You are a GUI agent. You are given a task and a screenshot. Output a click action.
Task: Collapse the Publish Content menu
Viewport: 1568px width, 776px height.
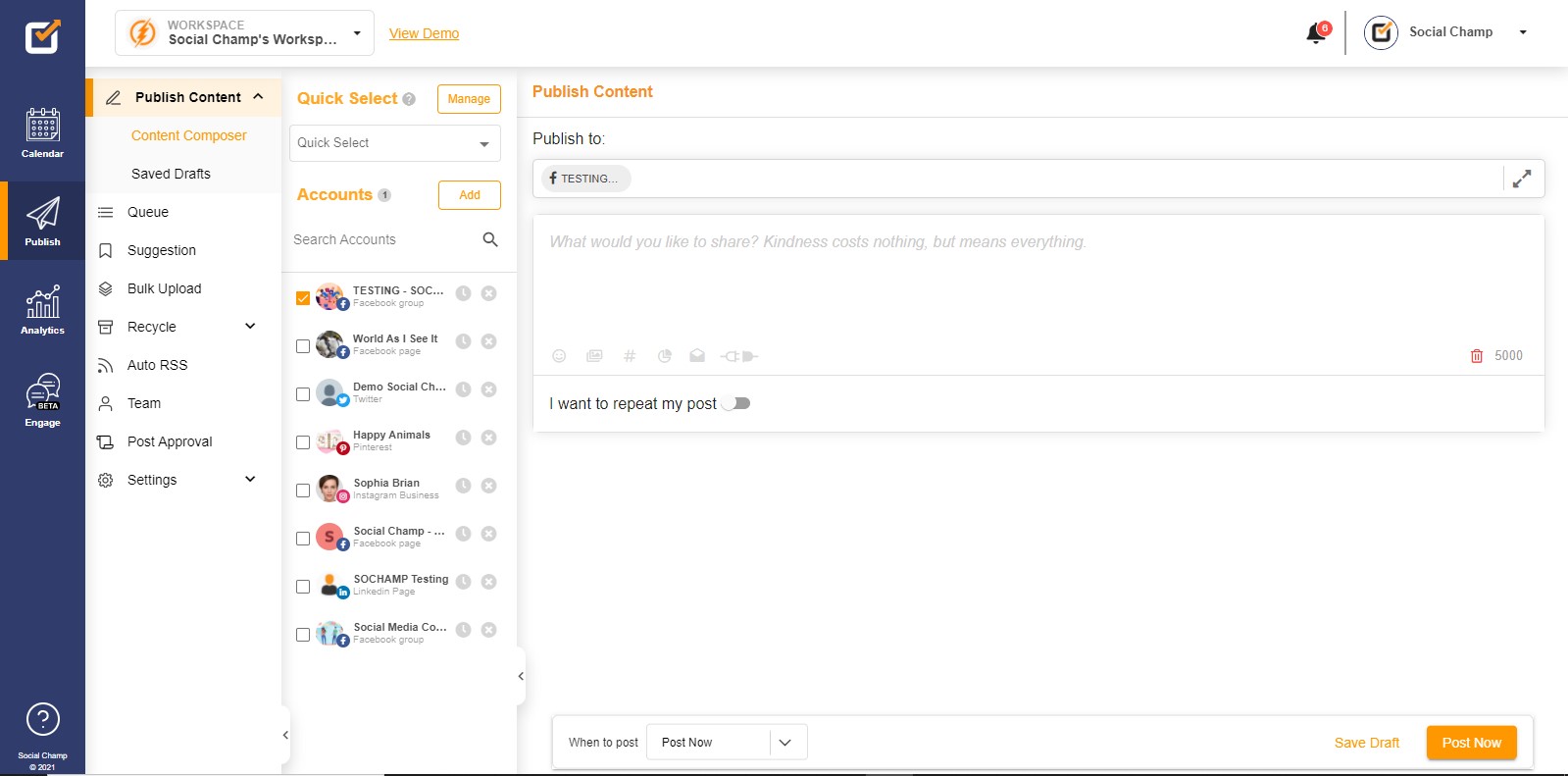coord(258,97)
